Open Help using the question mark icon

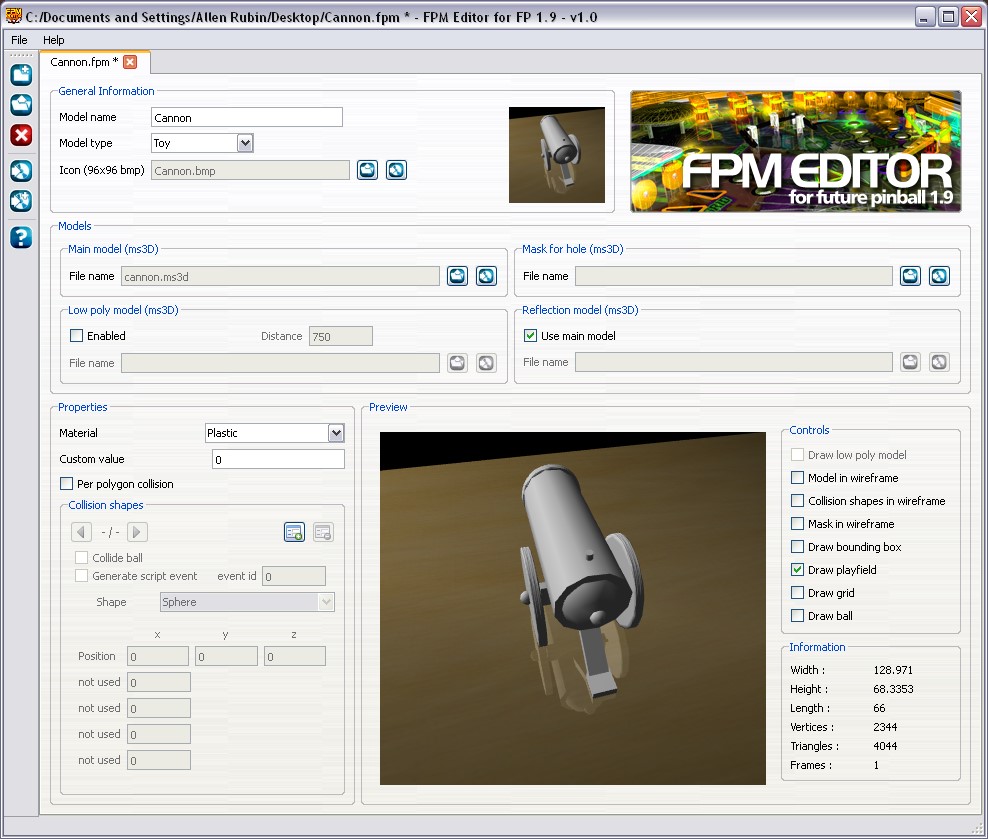(21, 237)
